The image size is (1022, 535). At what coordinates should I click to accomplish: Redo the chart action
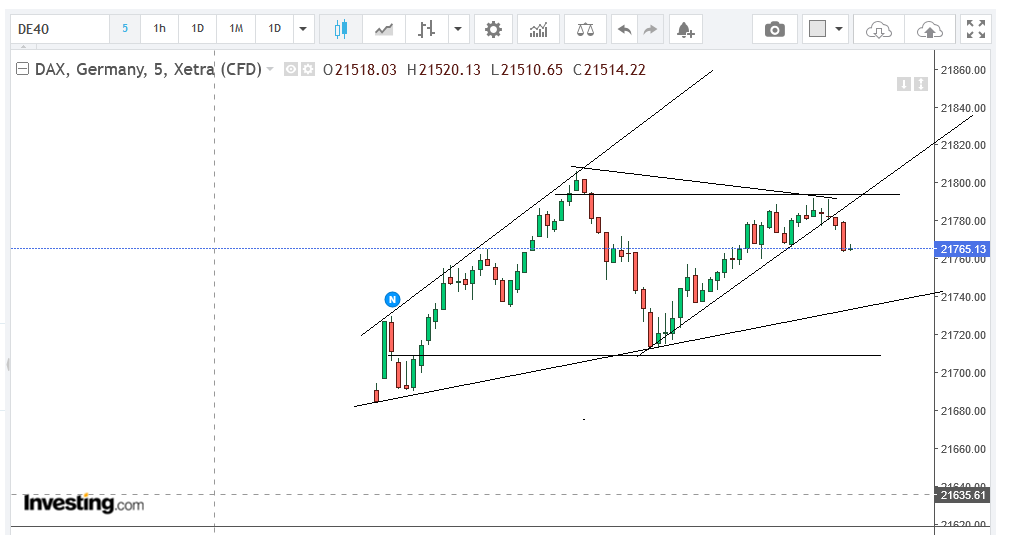coord(650,29)
